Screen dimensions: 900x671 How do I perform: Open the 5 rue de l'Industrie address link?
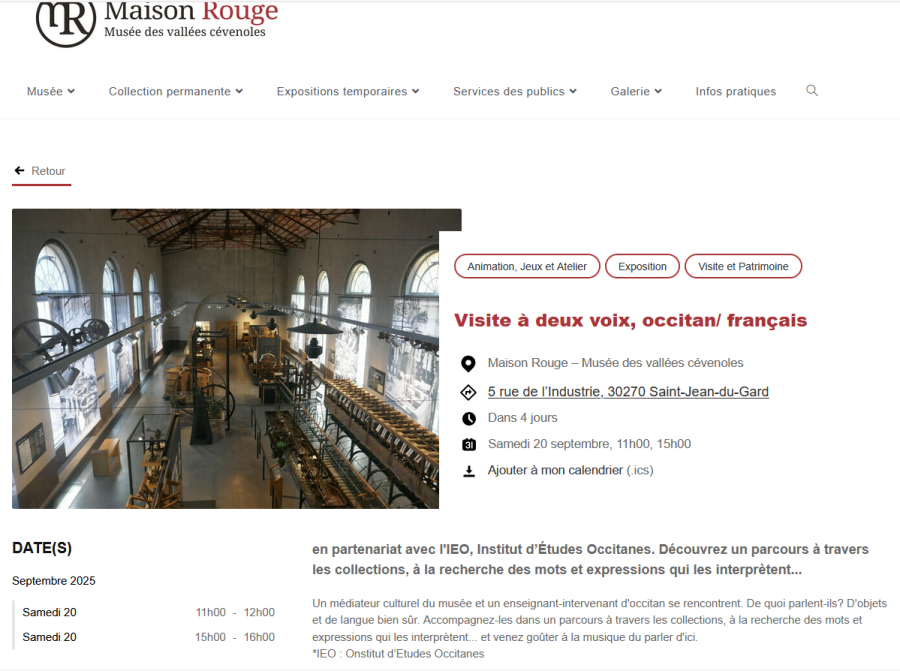coord(628,391)
